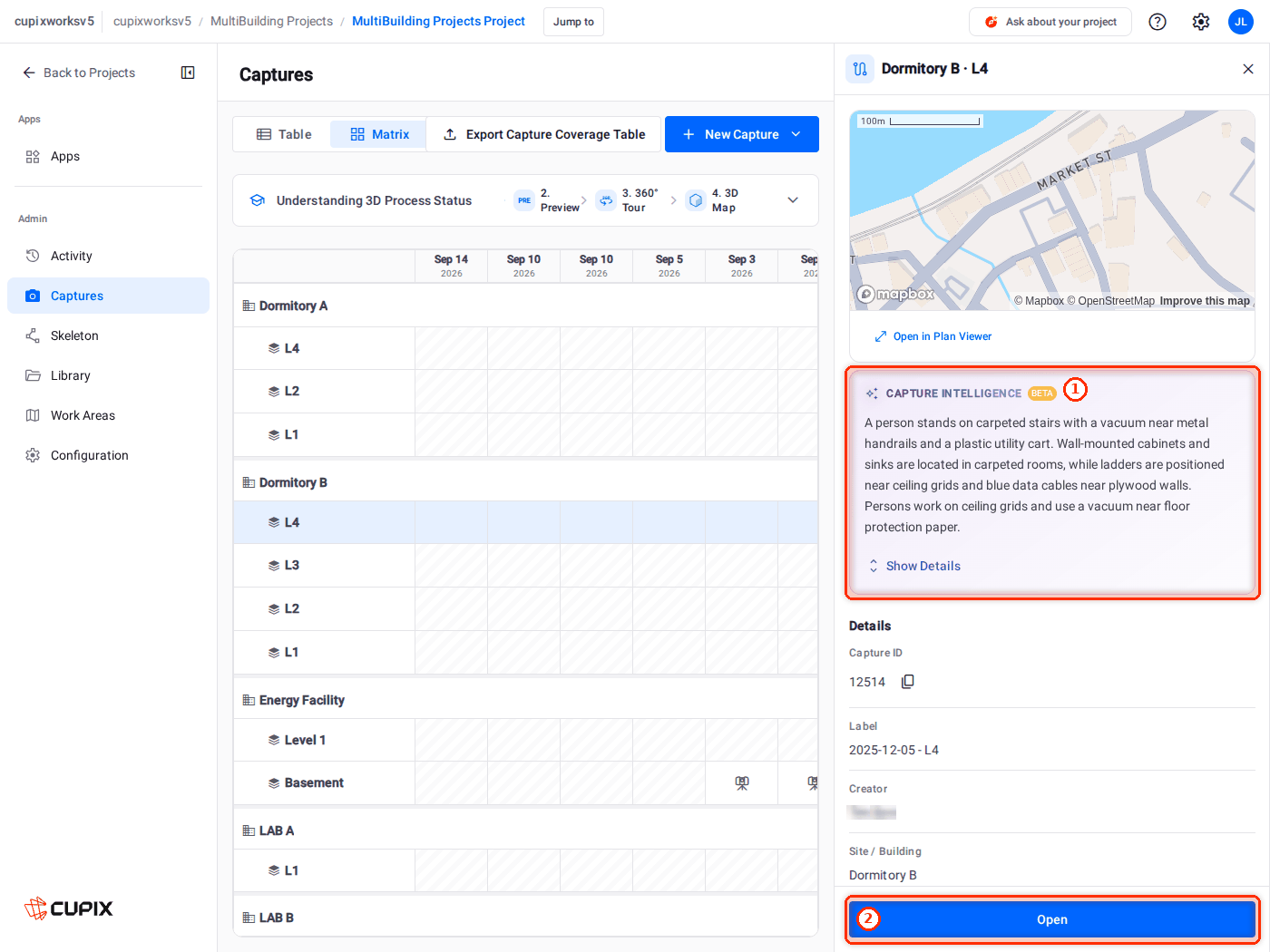
Task: Close the Dormitory B · L4 panel
Action: 1248,69
